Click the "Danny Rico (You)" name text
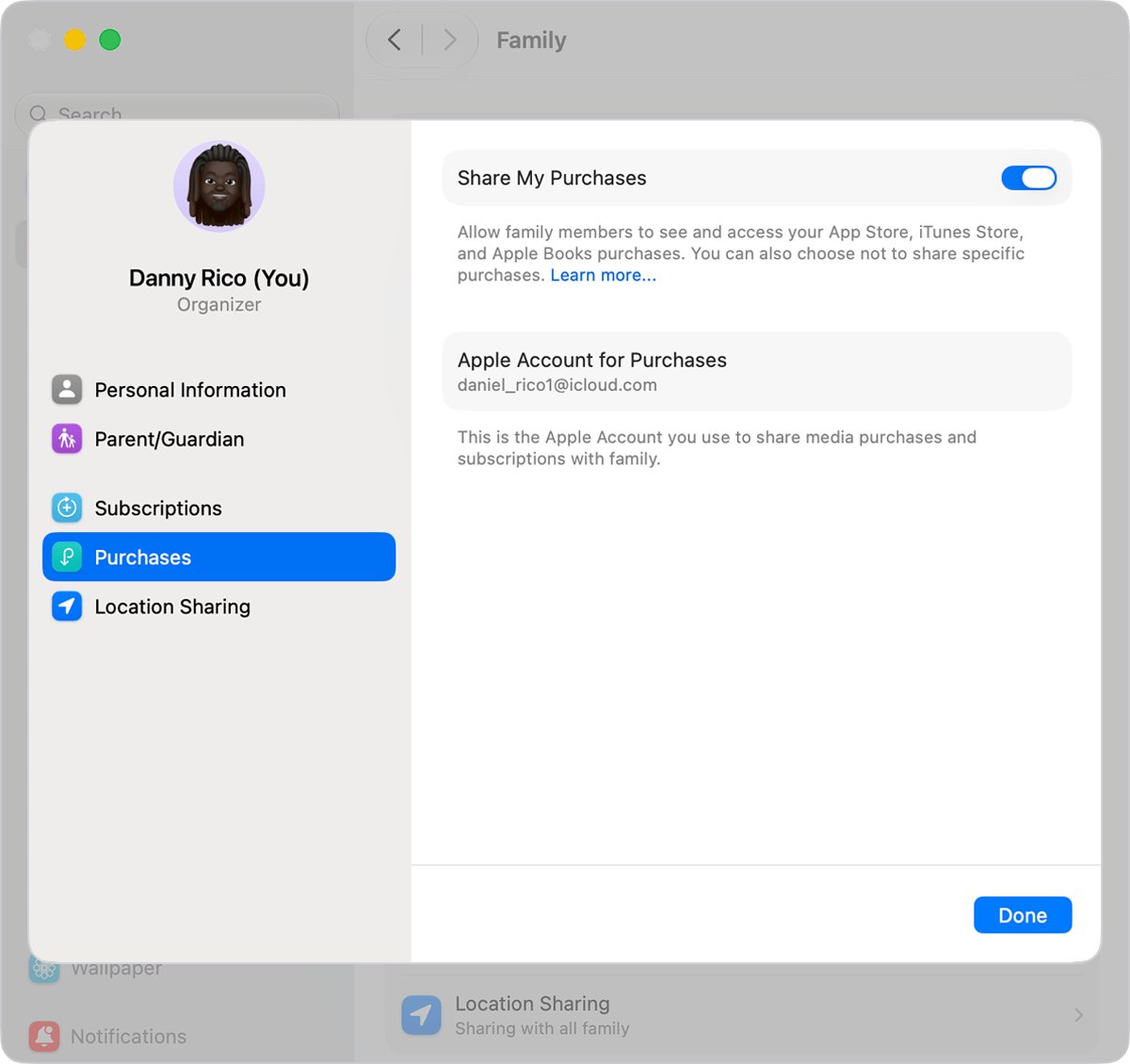 [219, 278]
